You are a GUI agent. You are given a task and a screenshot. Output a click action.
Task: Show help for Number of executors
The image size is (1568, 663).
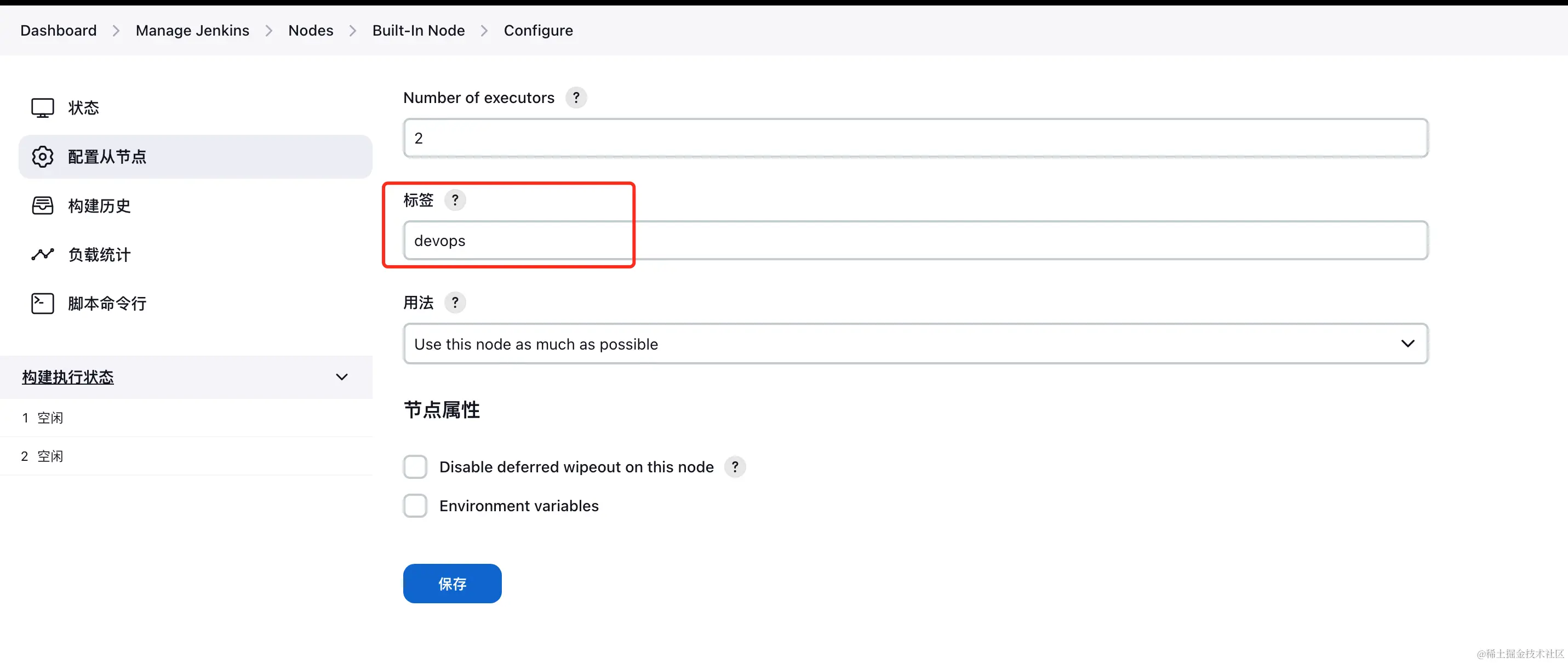[576, 98]
